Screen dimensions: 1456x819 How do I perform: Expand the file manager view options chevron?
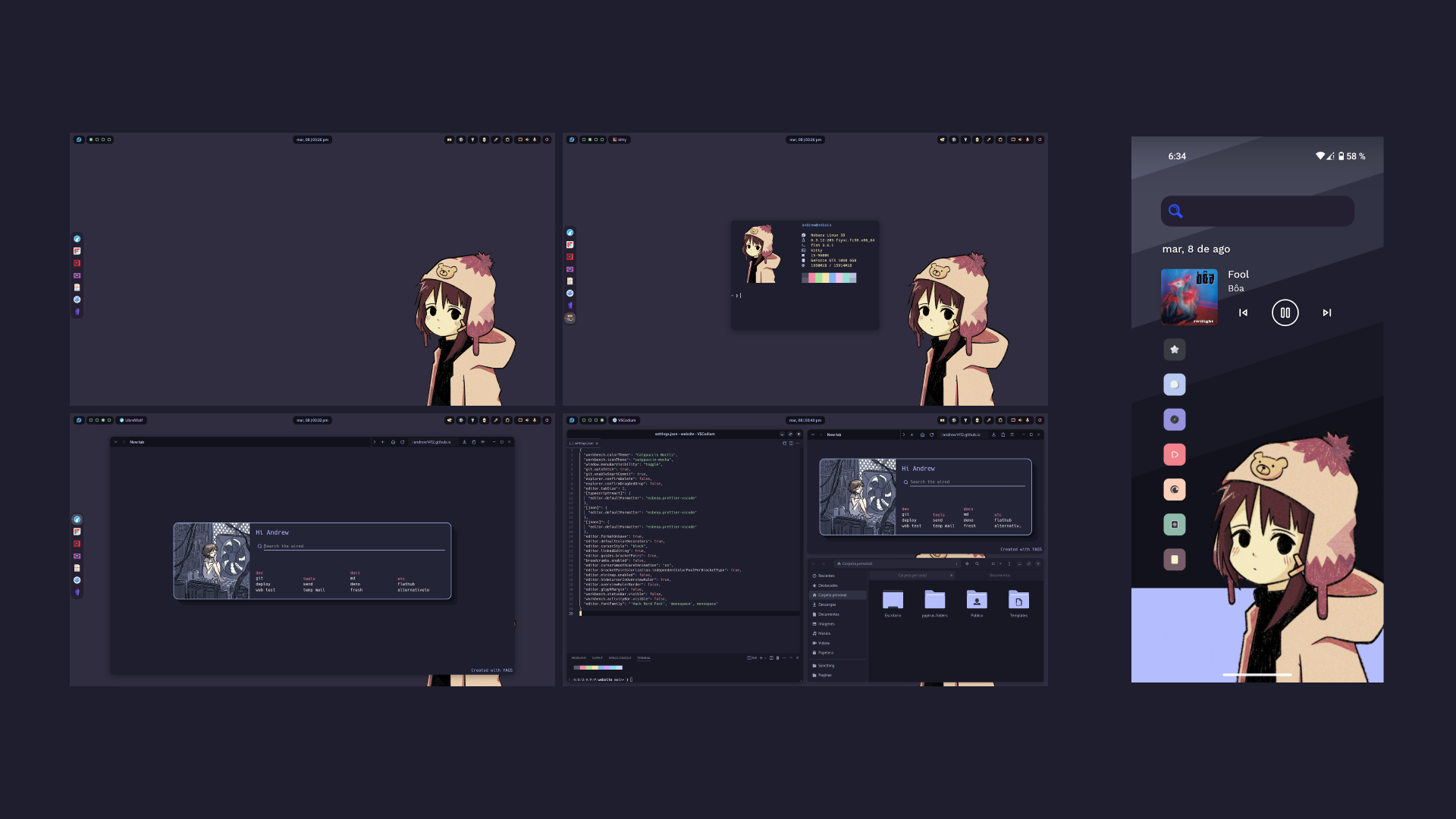1000,563
